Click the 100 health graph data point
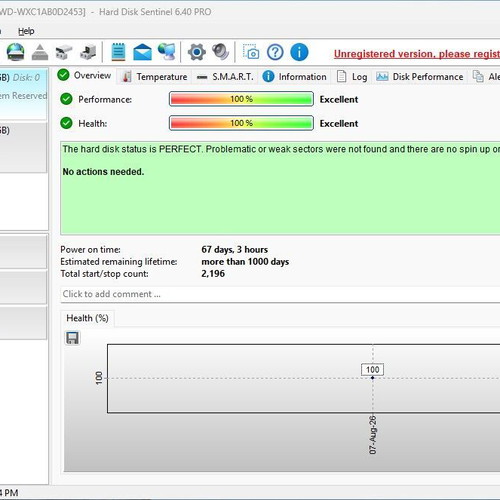 [372, 378]
